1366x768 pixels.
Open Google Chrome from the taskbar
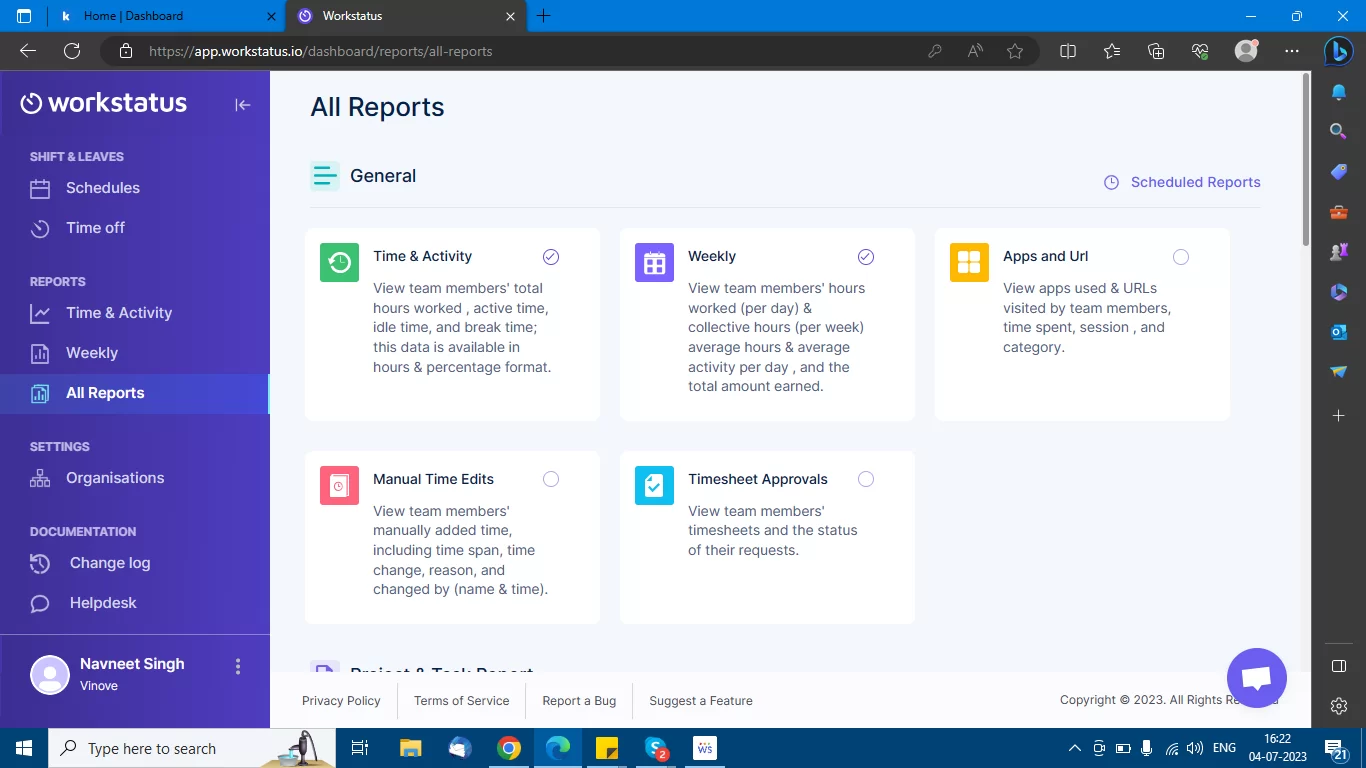(509, 748)
